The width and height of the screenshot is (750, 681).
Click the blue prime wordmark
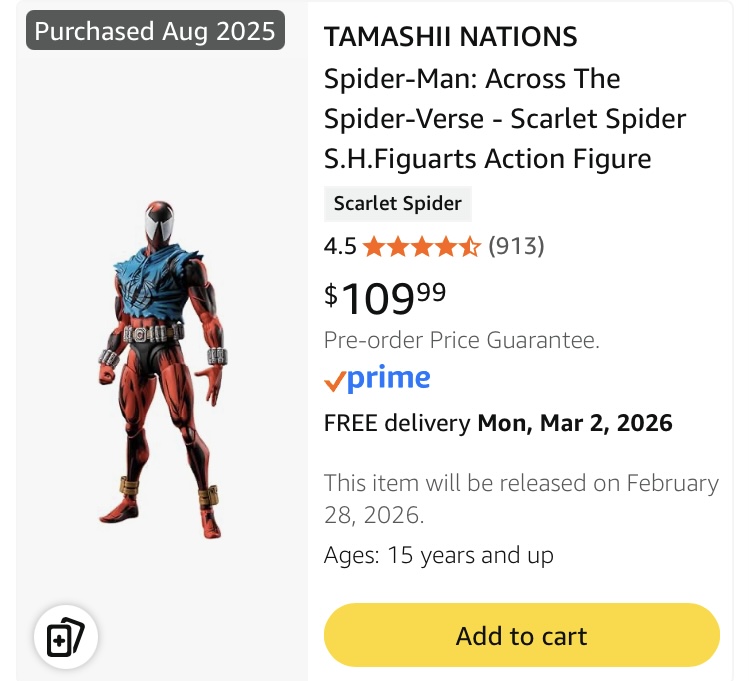[389, 379]
